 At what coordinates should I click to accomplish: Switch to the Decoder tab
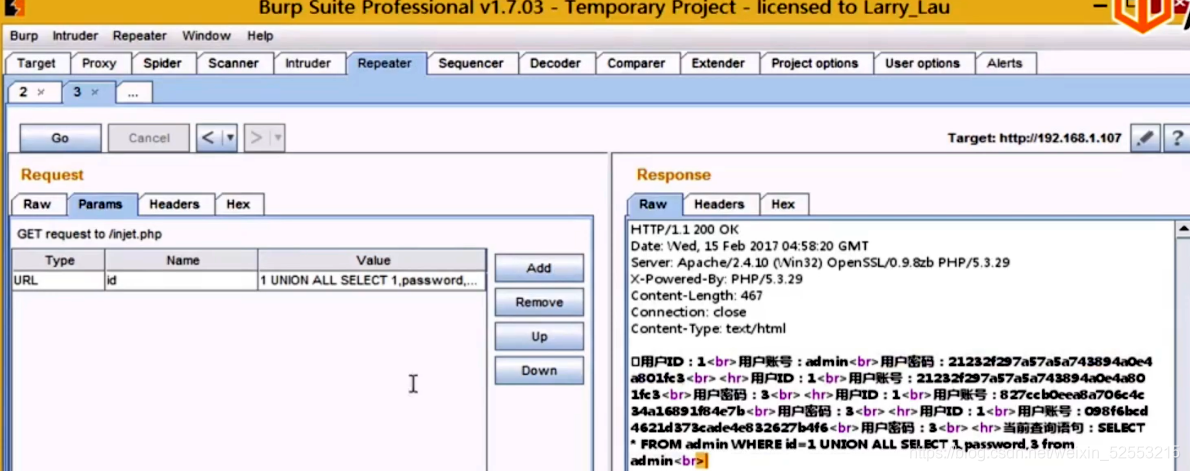click(556, 64)
